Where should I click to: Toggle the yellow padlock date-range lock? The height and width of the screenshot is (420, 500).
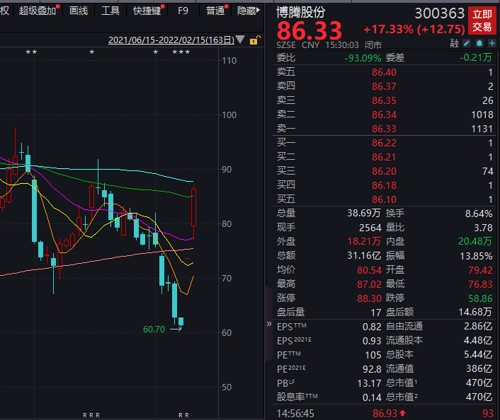tap(255, 40)
